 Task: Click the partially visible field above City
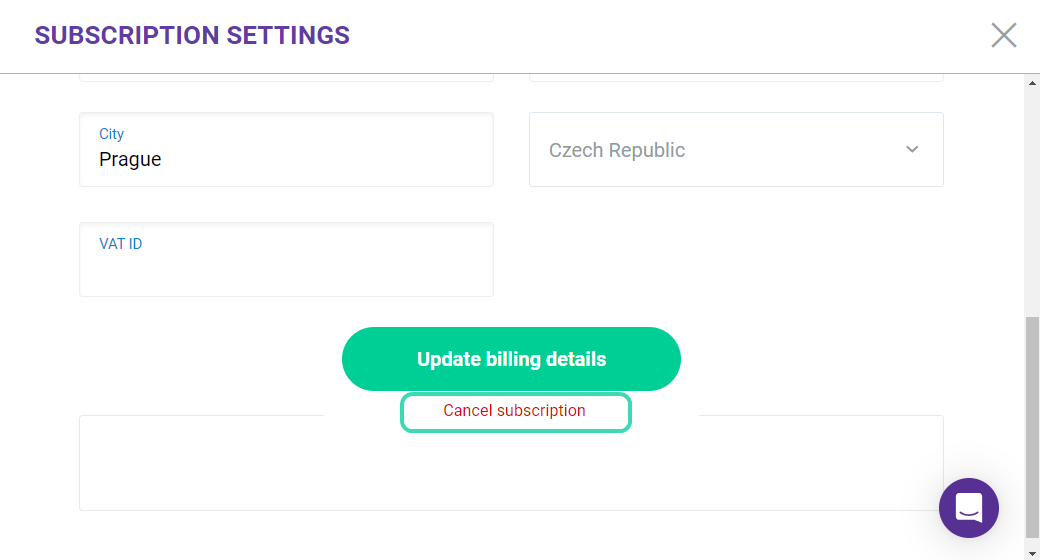pyautogui.click(x=286, y=78)
